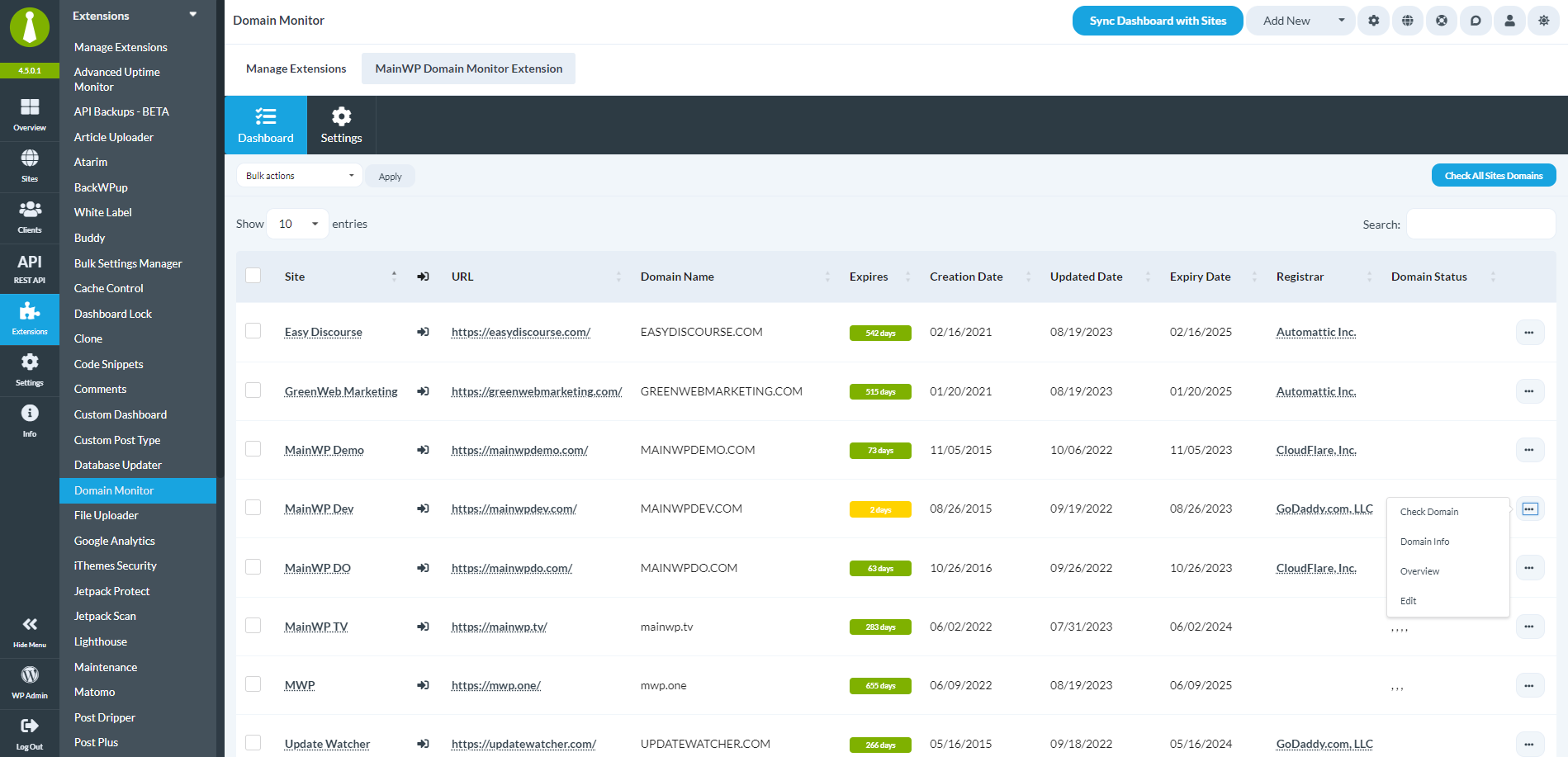Viewport: 1568px width, 757px height.
Task: Click the login arrow icon for GreenWeb Marketing
Action: [423, 391]
